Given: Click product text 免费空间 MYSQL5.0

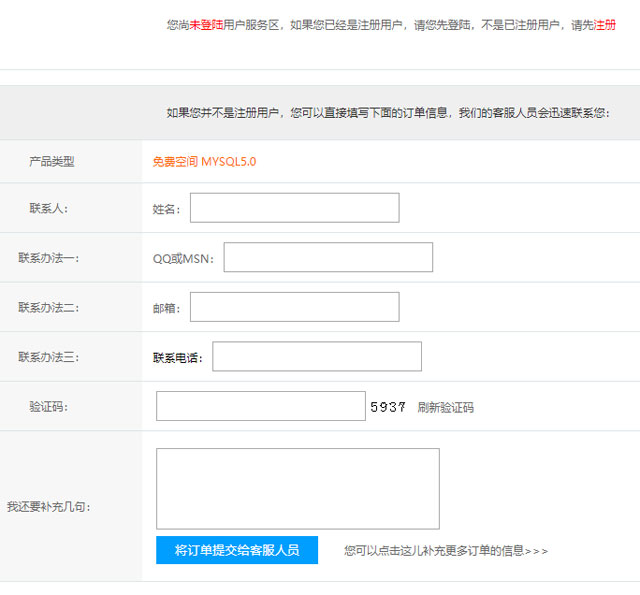Looking at the screenshot, I should point(204,162).
